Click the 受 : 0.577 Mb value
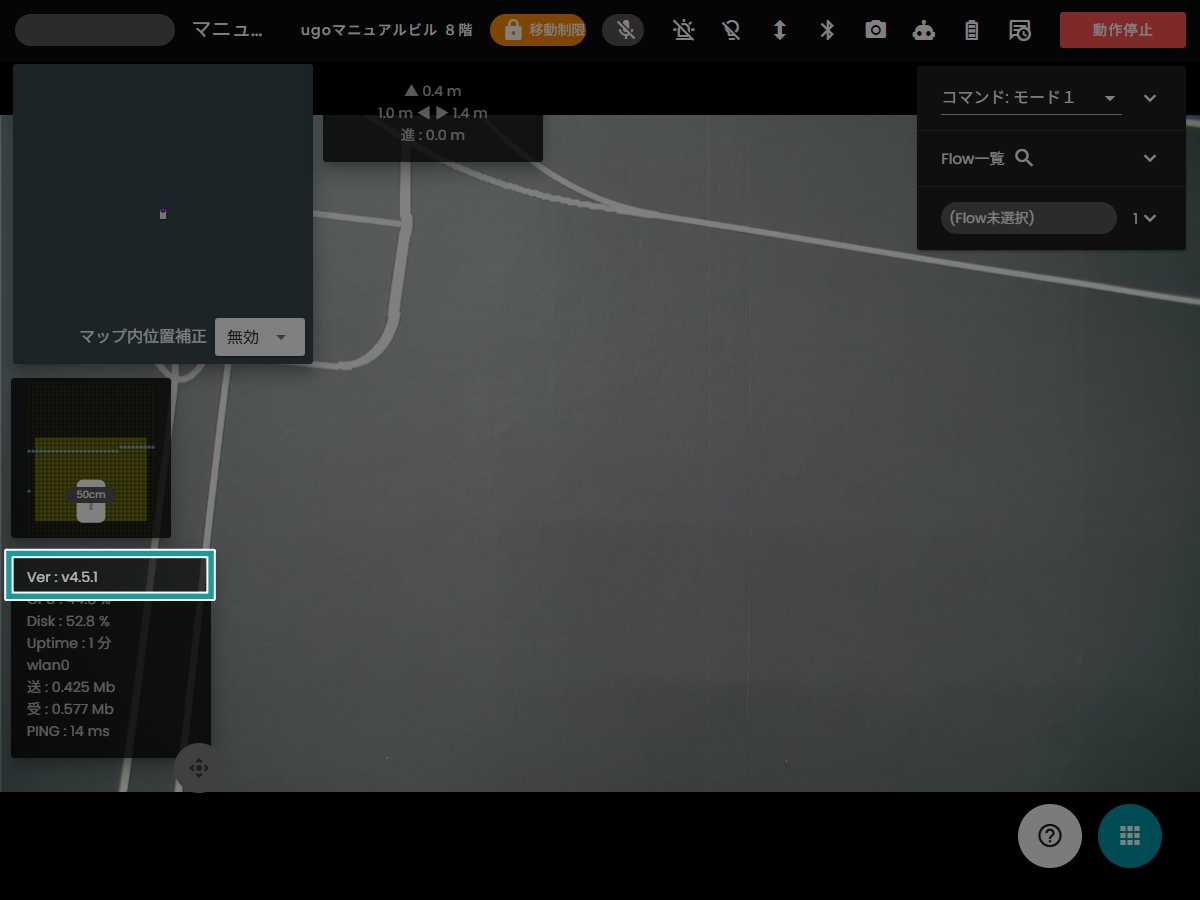This screenshot has height=900, width=1200. 70,709
